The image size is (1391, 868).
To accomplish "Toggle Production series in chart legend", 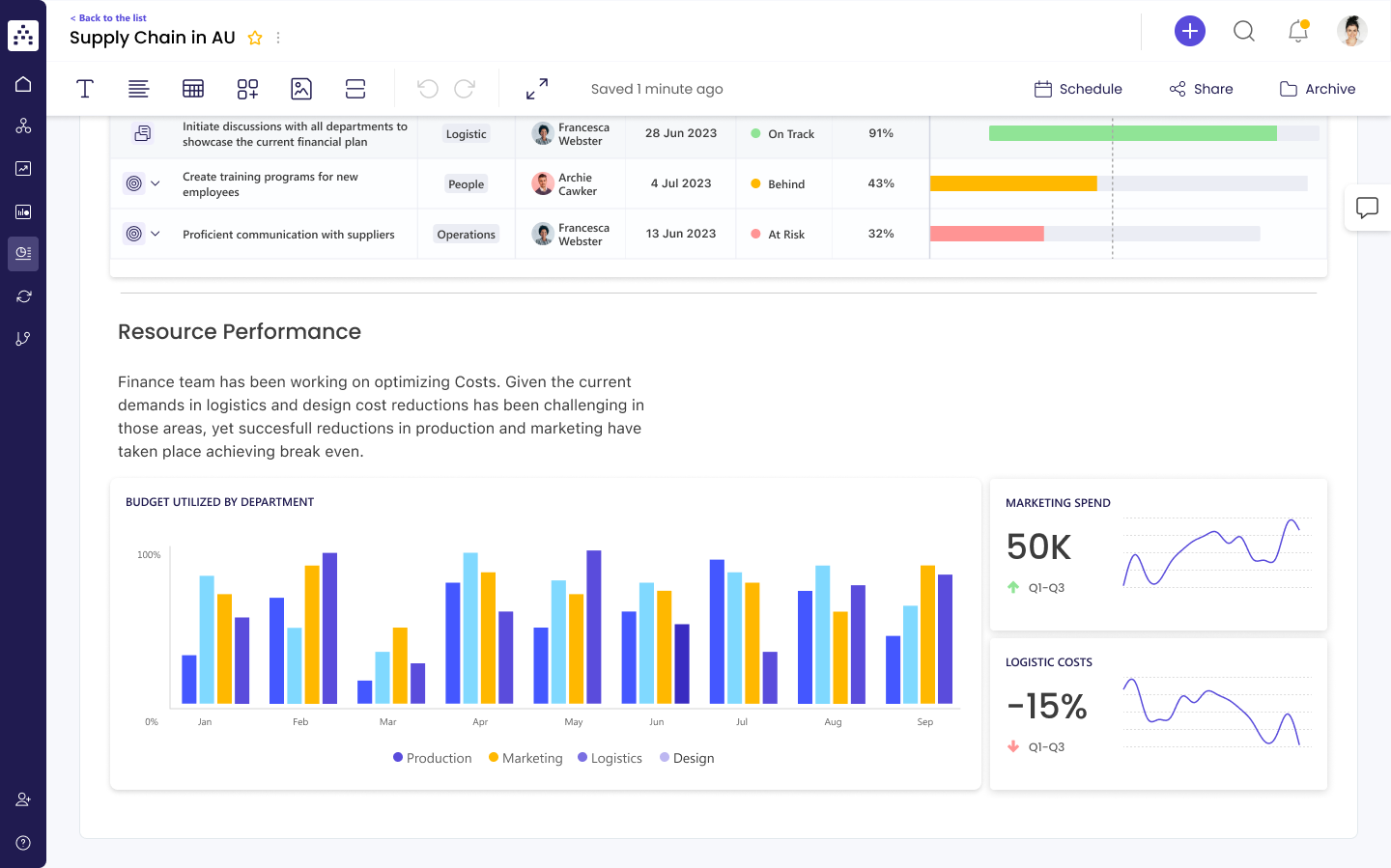I will point(432,758).
